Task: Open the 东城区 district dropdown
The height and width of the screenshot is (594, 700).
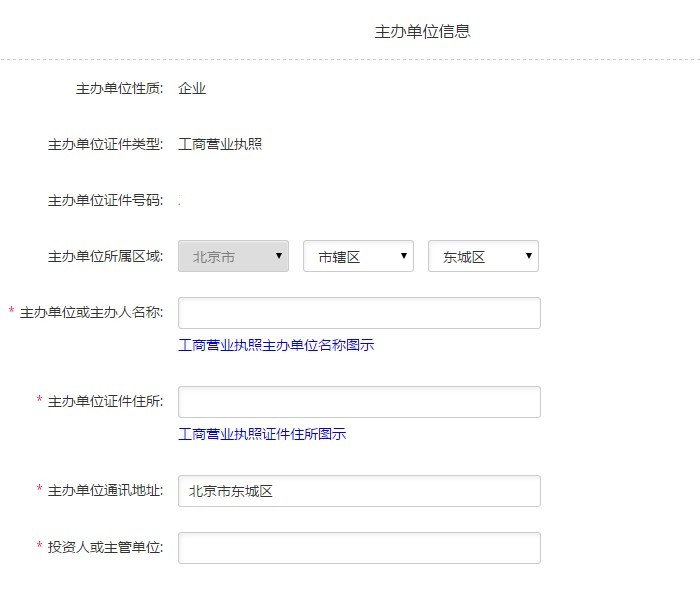Action: click(483, 256)
